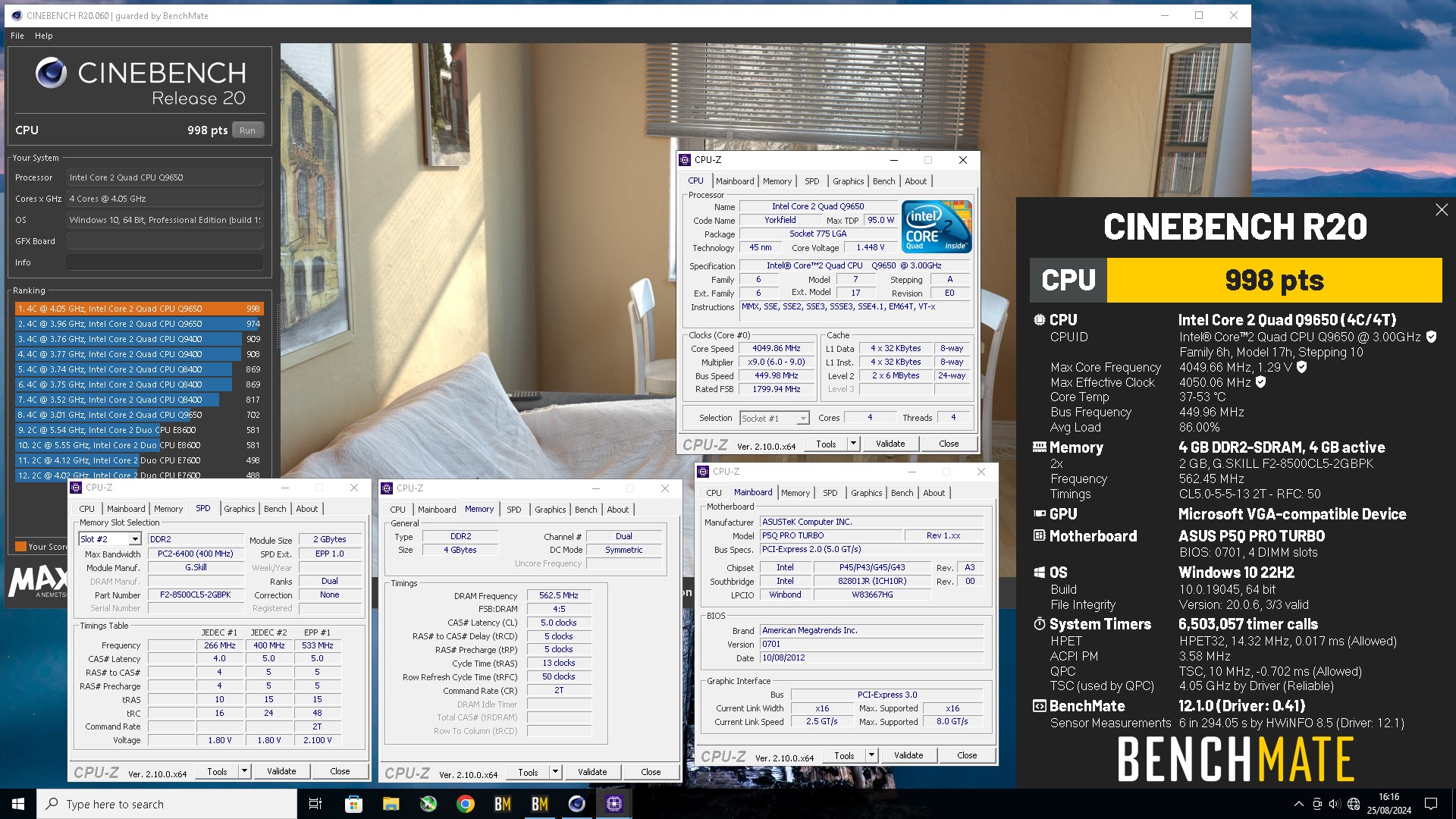Click verified shield beside Max Effective Clock
Screen dimensions: 1456x819
pyautogui.click(x=1260, y=382)
